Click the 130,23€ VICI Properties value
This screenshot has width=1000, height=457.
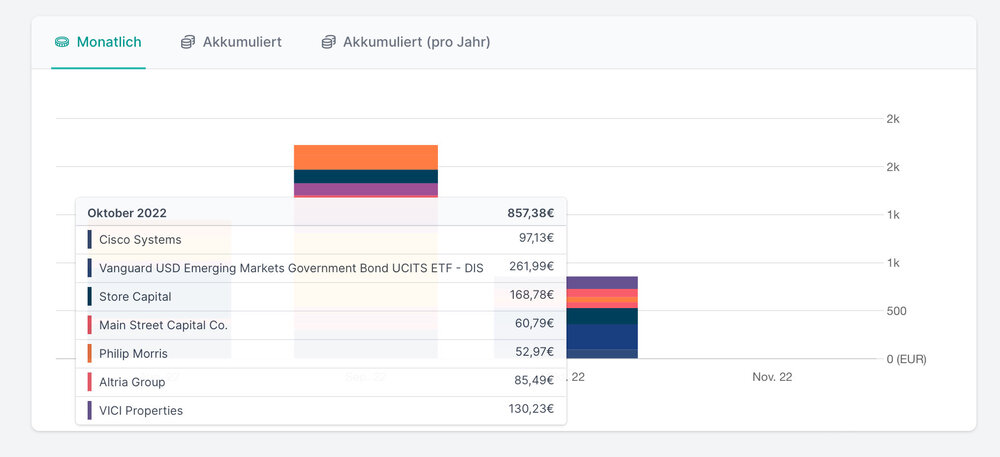pos(530,411)
